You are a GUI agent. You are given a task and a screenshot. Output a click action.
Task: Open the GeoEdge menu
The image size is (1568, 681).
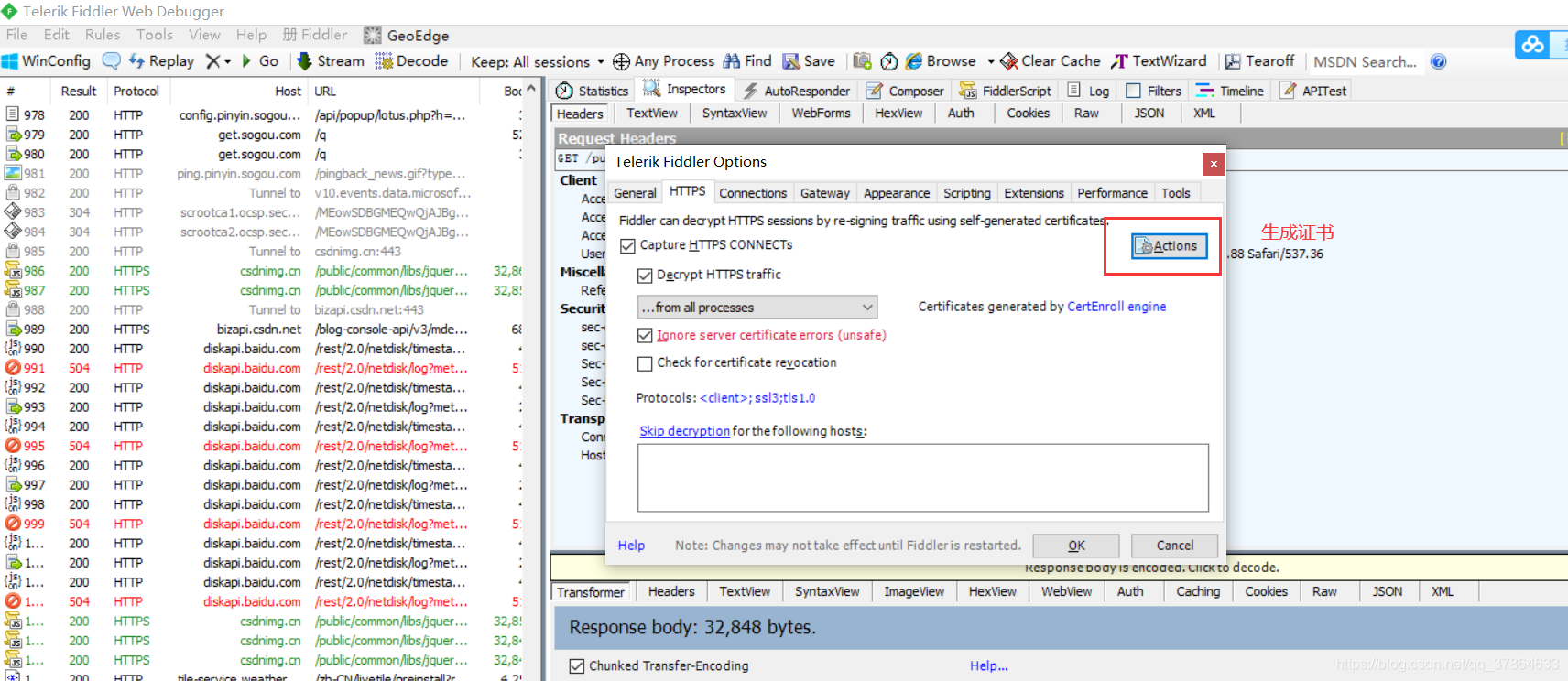coord(407,36)
